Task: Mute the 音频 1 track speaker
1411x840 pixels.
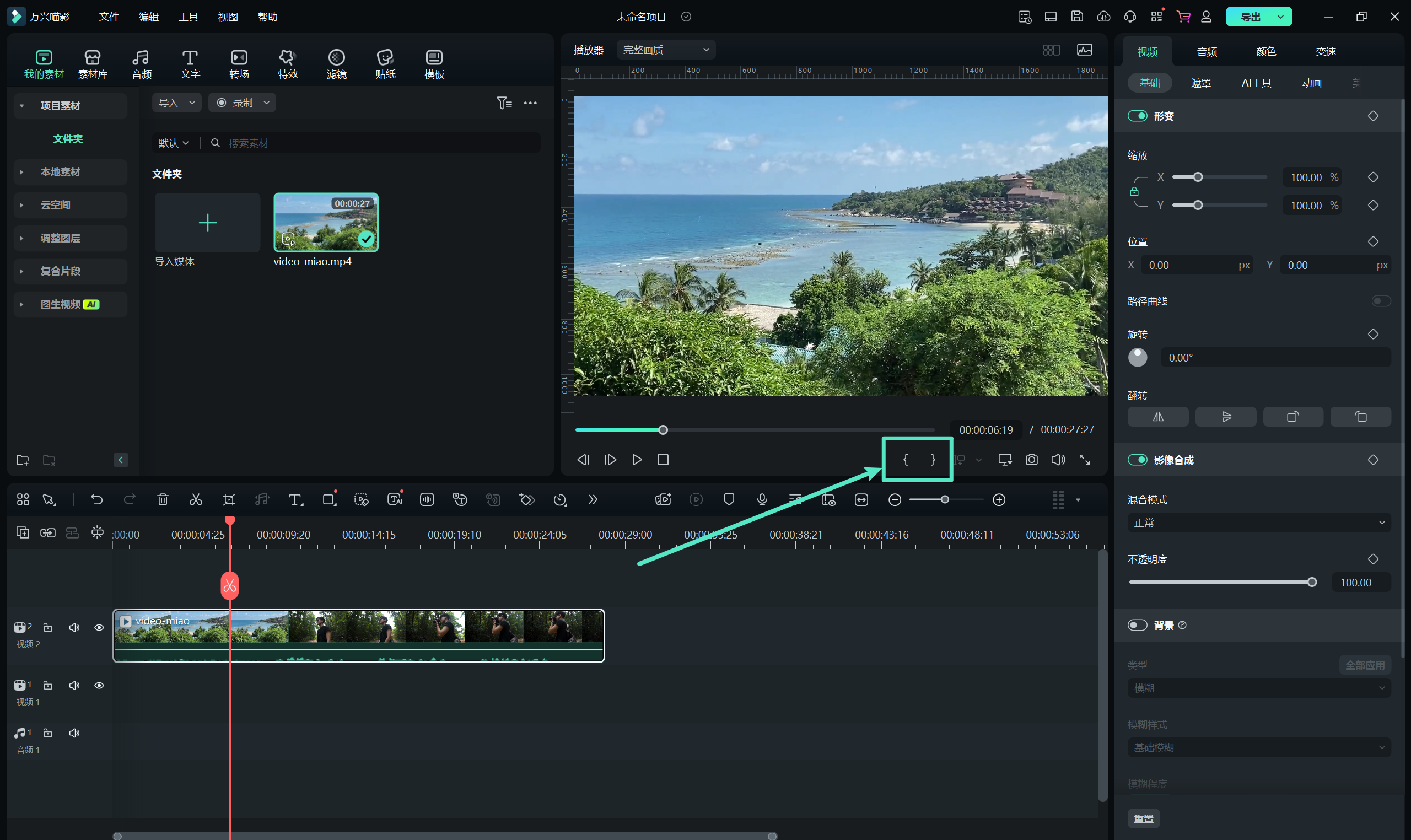Action: [x=74, y=733]
